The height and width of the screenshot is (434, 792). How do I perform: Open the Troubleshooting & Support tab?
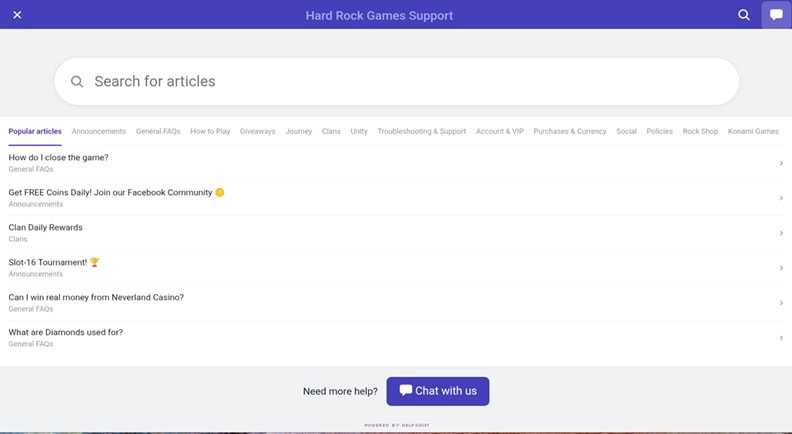click(x=421, y=131)
